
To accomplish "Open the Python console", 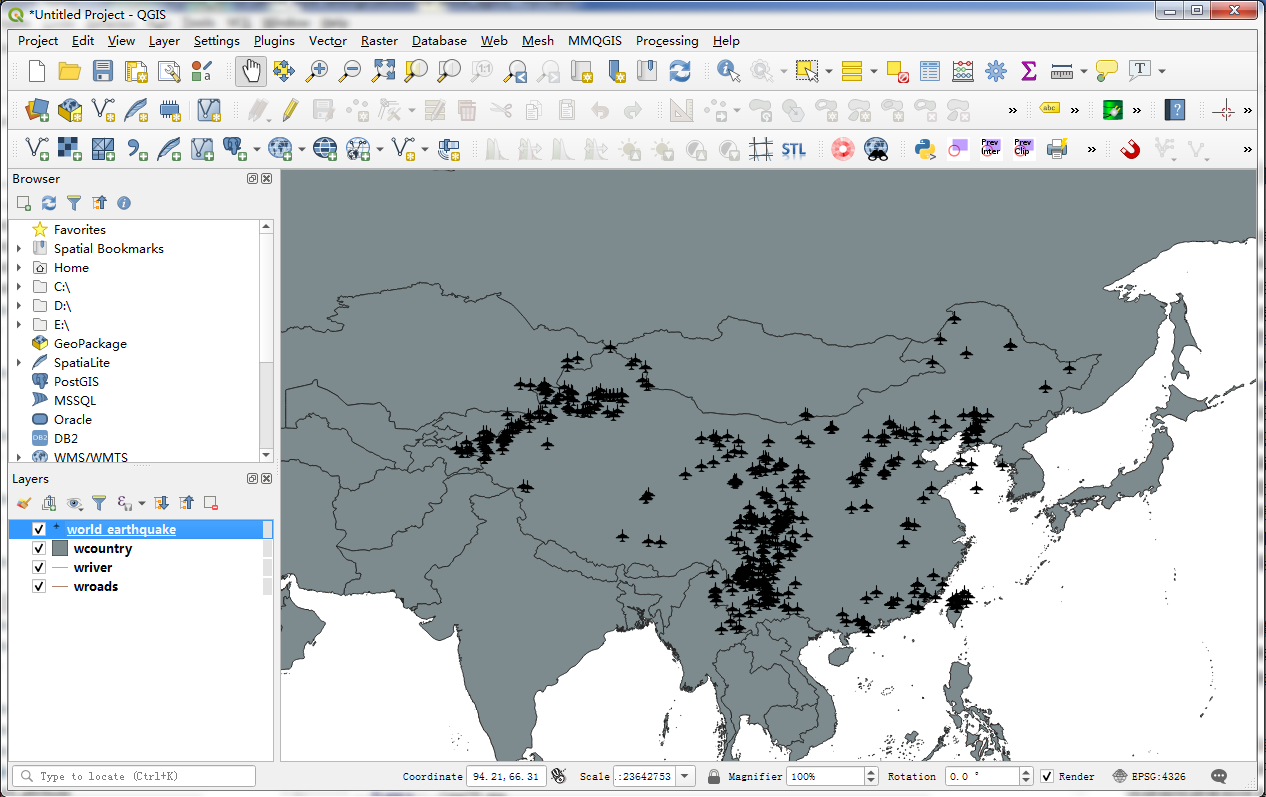I will (925, 149).
